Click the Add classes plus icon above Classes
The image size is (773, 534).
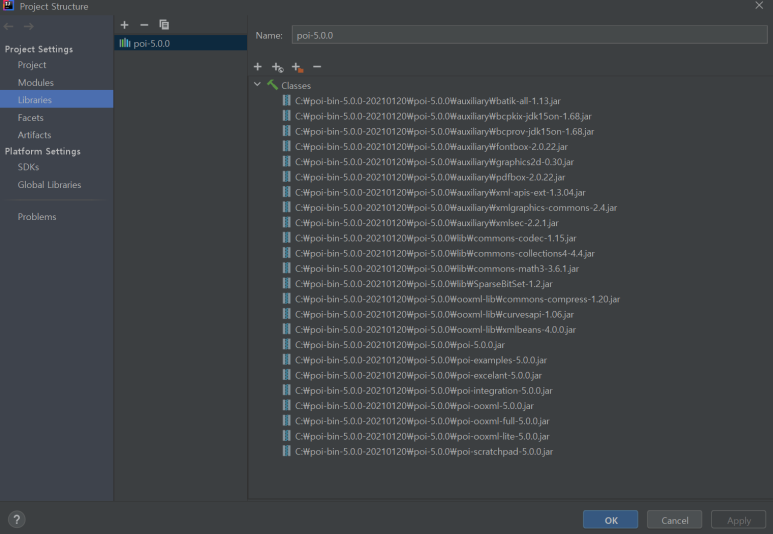click(257, 67)
